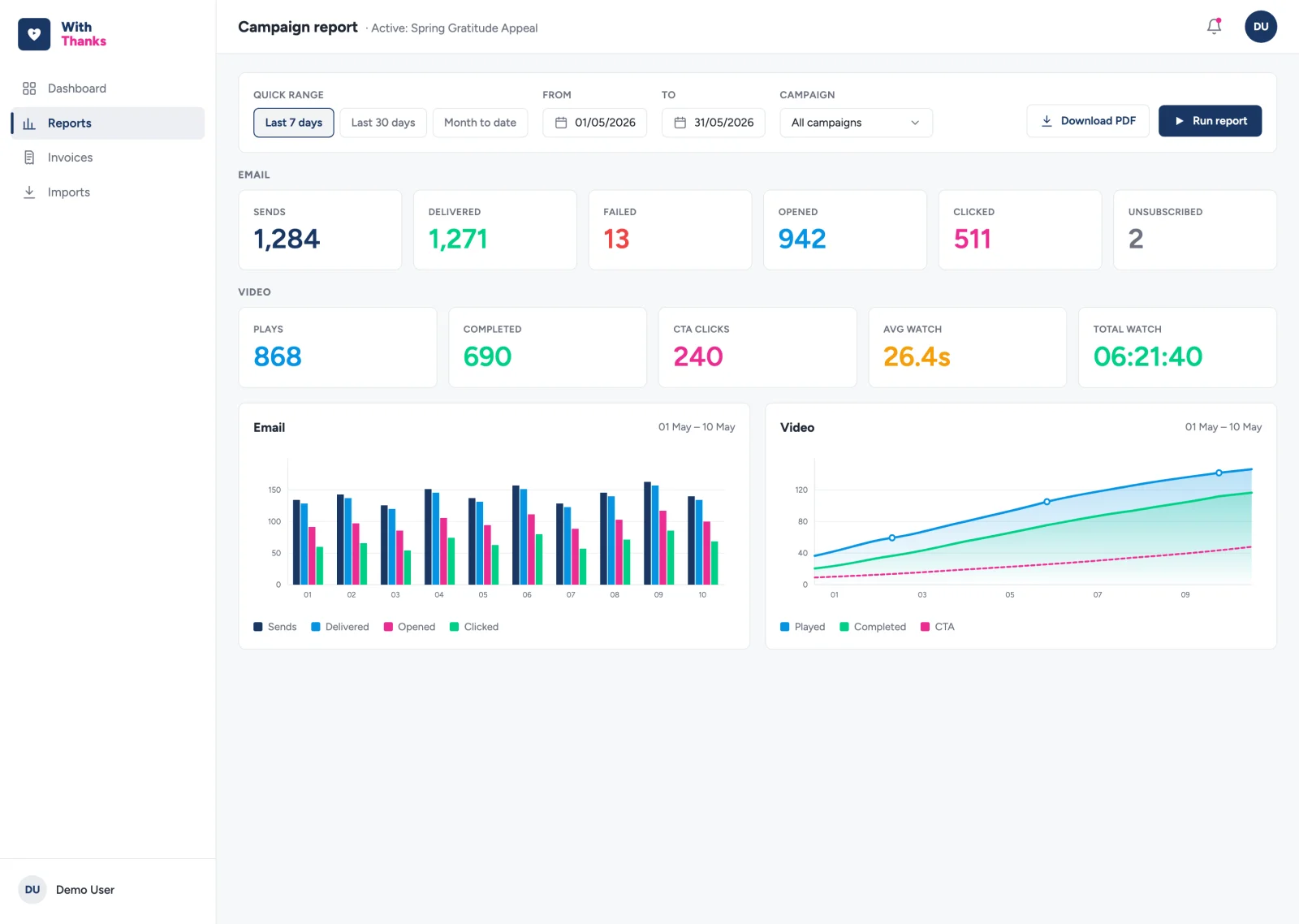Click the Dashboard grid icon in sidebar
This screenshot has height=924, width=1299.
point(29,89)
